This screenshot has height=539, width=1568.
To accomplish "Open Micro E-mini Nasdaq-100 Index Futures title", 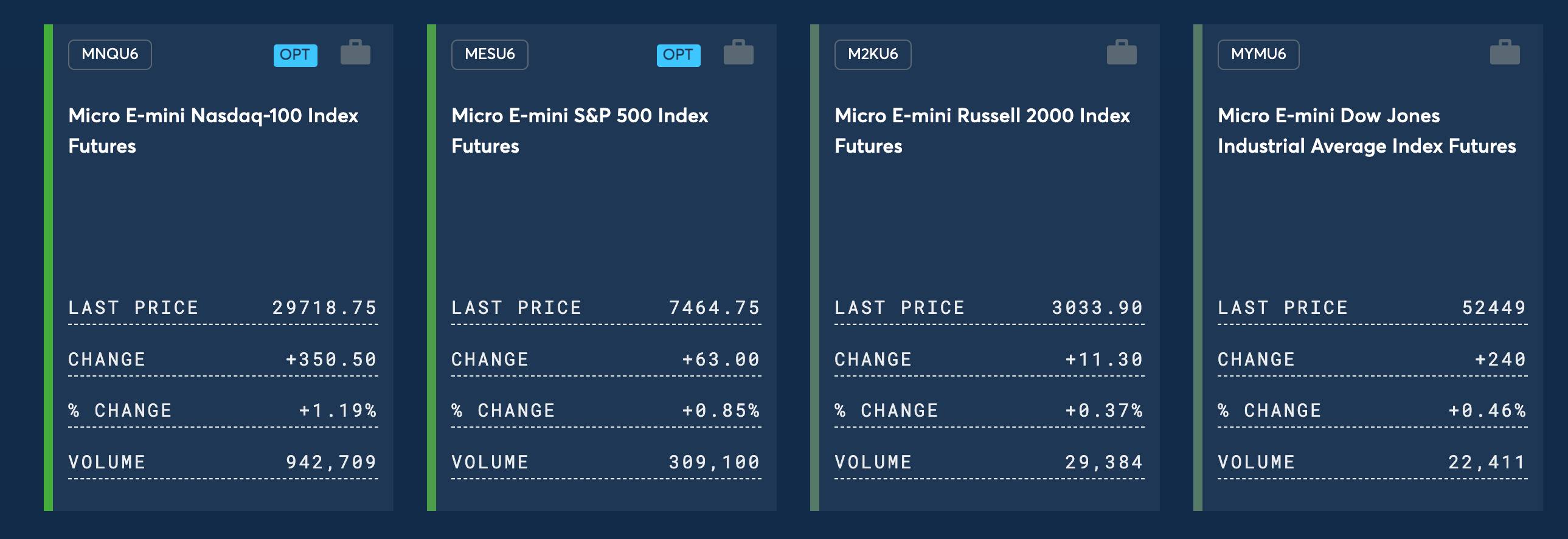I will coord(213,130).
